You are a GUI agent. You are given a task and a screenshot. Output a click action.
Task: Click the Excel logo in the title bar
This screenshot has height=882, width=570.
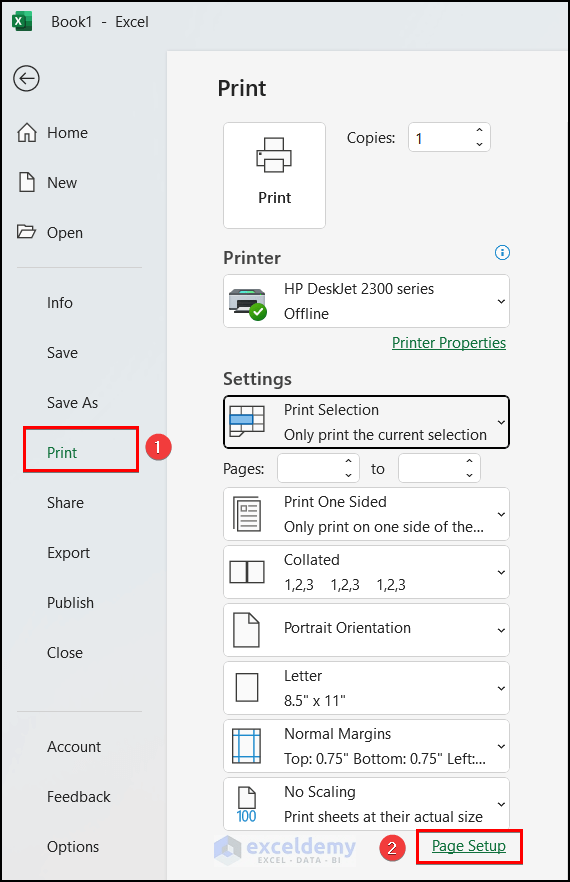(x=21, y=21)
